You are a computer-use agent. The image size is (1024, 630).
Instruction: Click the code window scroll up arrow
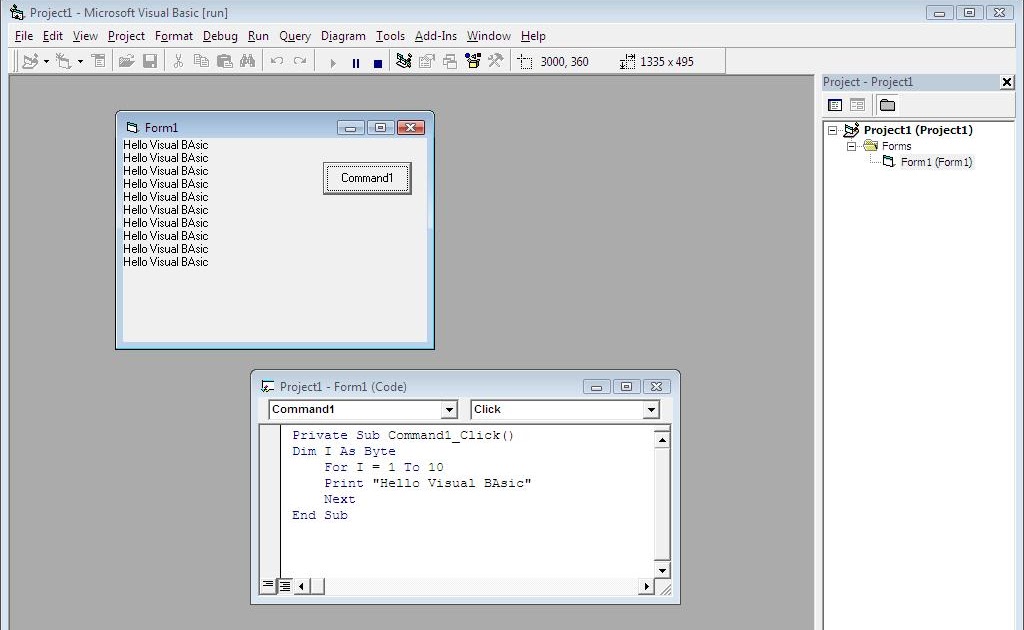[x=662, y=440]
